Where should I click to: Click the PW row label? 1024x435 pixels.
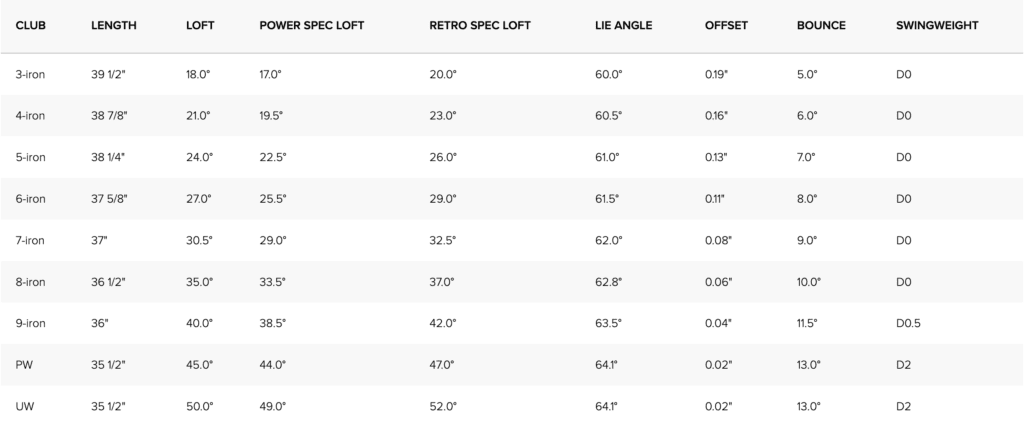coord(24,364)
